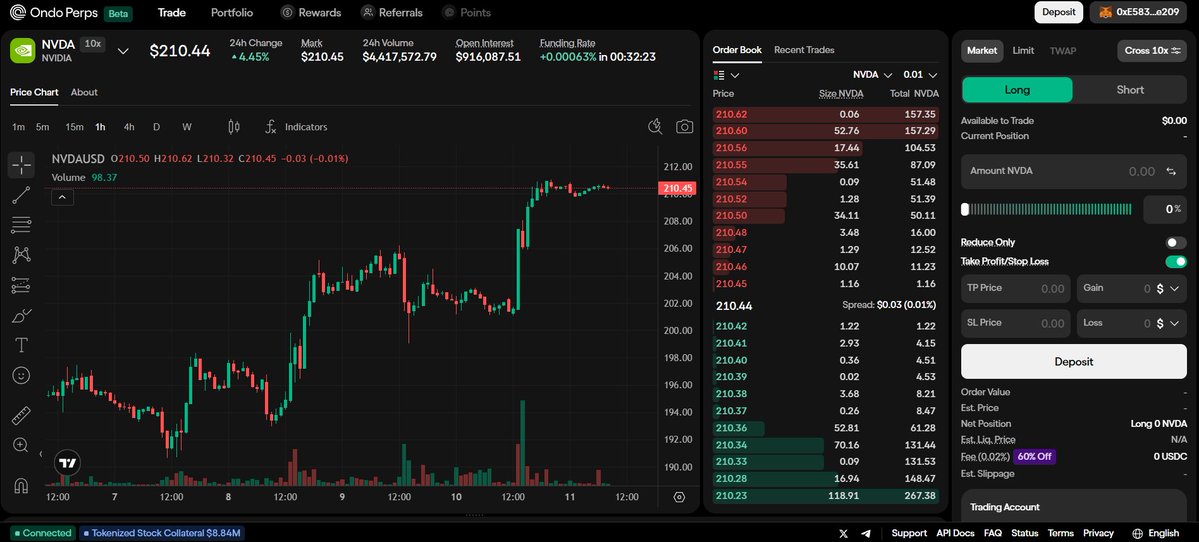Viewport: 1199px width, 542px height.
Task: Go to the Rewards page
Action: pos(310,12)
